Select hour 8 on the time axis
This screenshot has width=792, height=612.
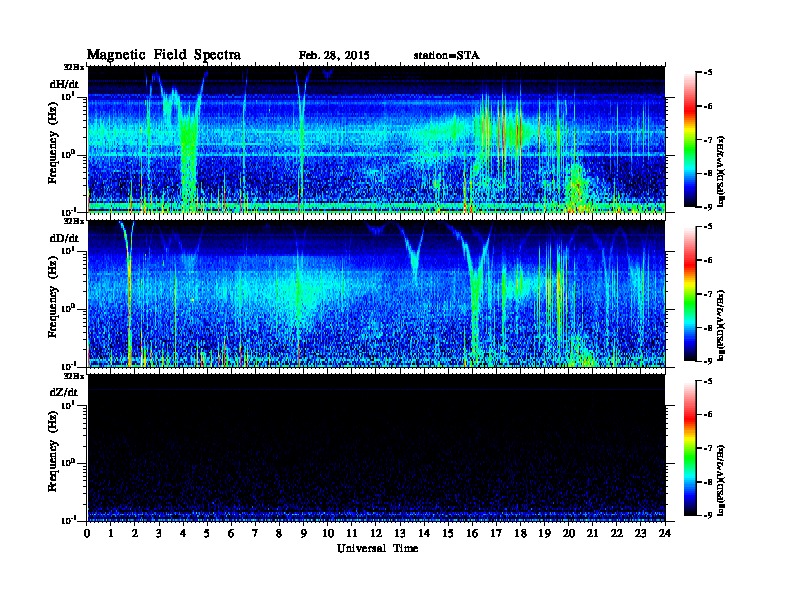(x=279, y=534)
